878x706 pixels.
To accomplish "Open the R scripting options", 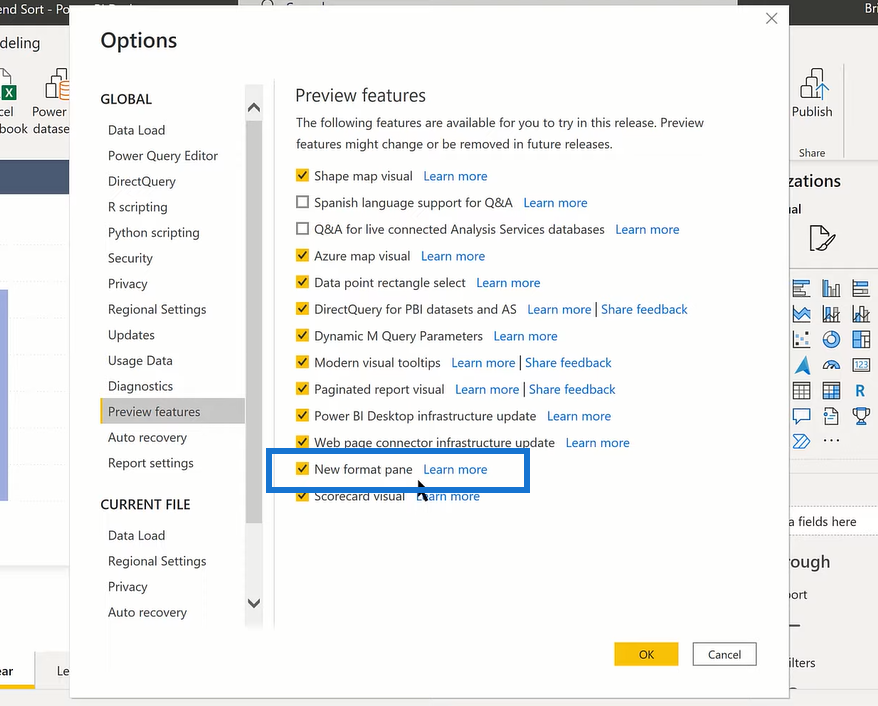I will click(138, 207).
